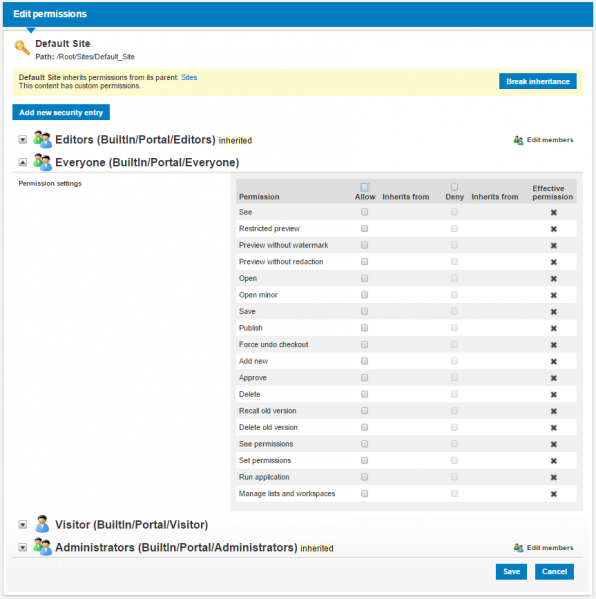Viewport: 596px width, 599px height.
Task: Click Add new security entry button
Action: pyautogui.click(x=61, y=112)
